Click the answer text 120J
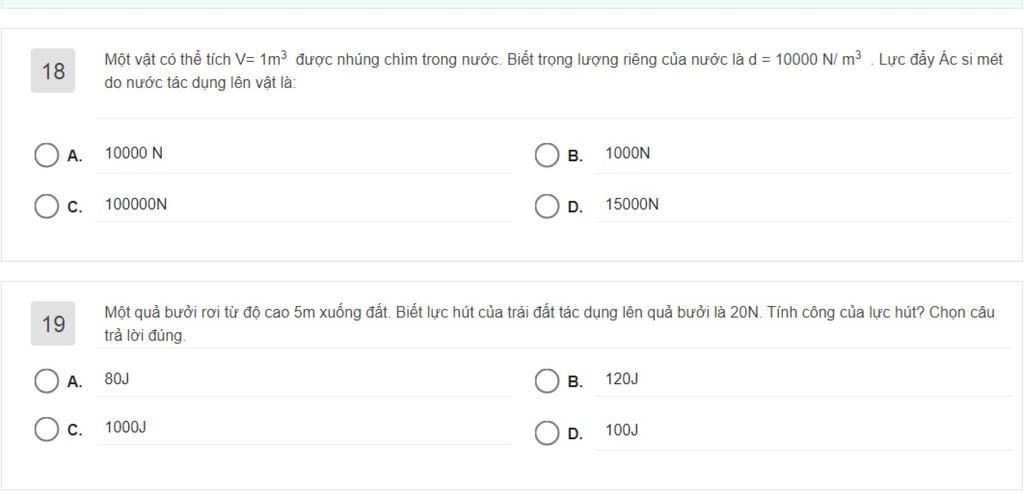This screenshot has height=499, width=1024. (x=622, y=379)
